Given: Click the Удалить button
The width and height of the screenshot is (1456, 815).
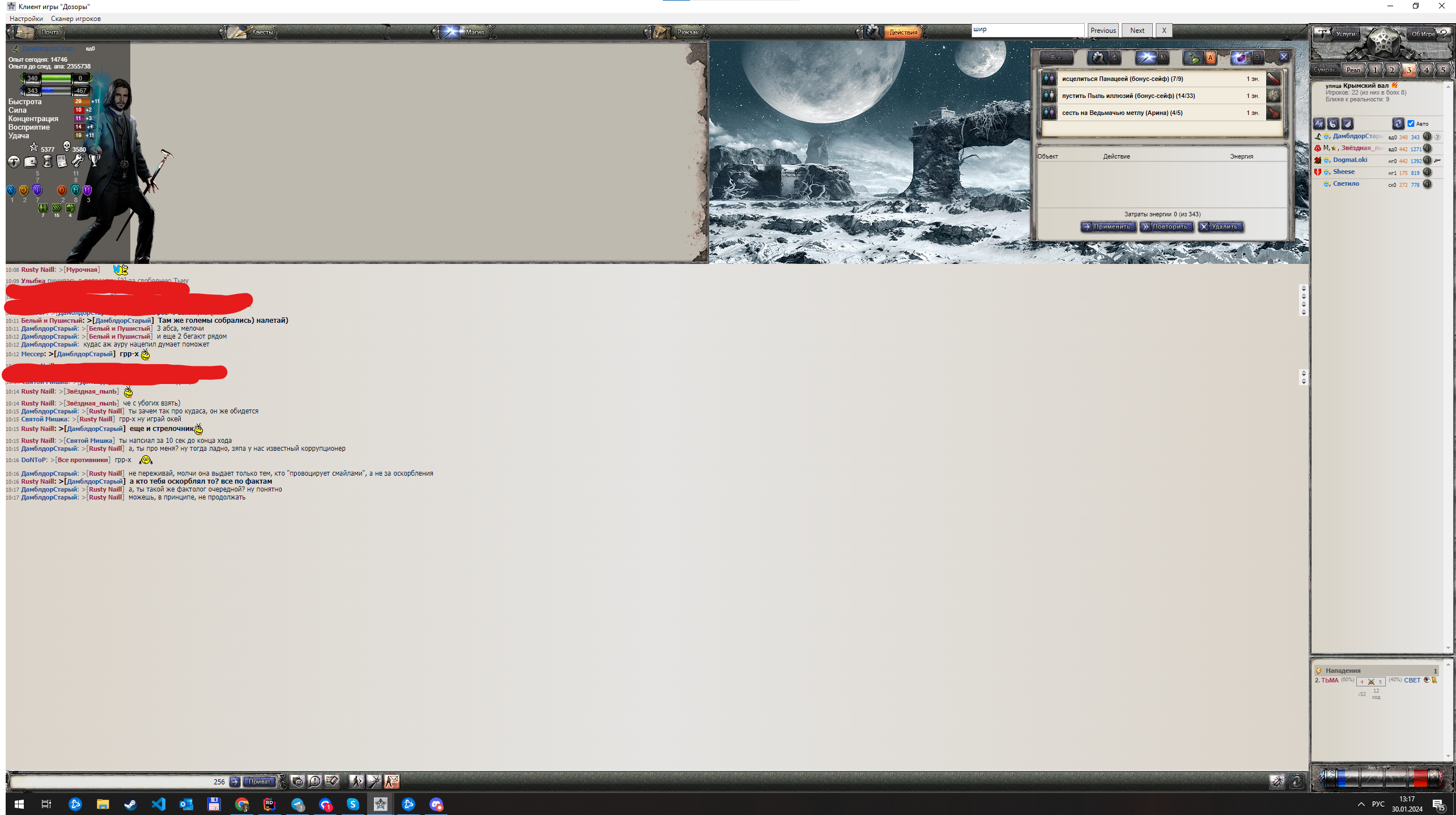Looking at the screenshot, I should 1220,227.
